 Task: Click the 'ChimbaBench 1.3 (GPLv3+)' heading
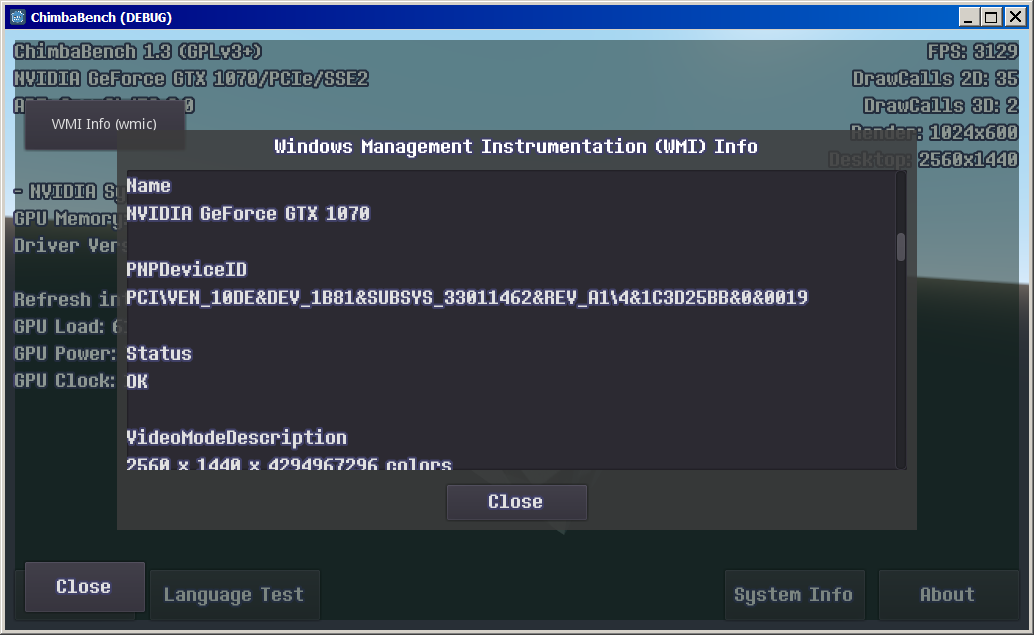click(x=138, y=51)
